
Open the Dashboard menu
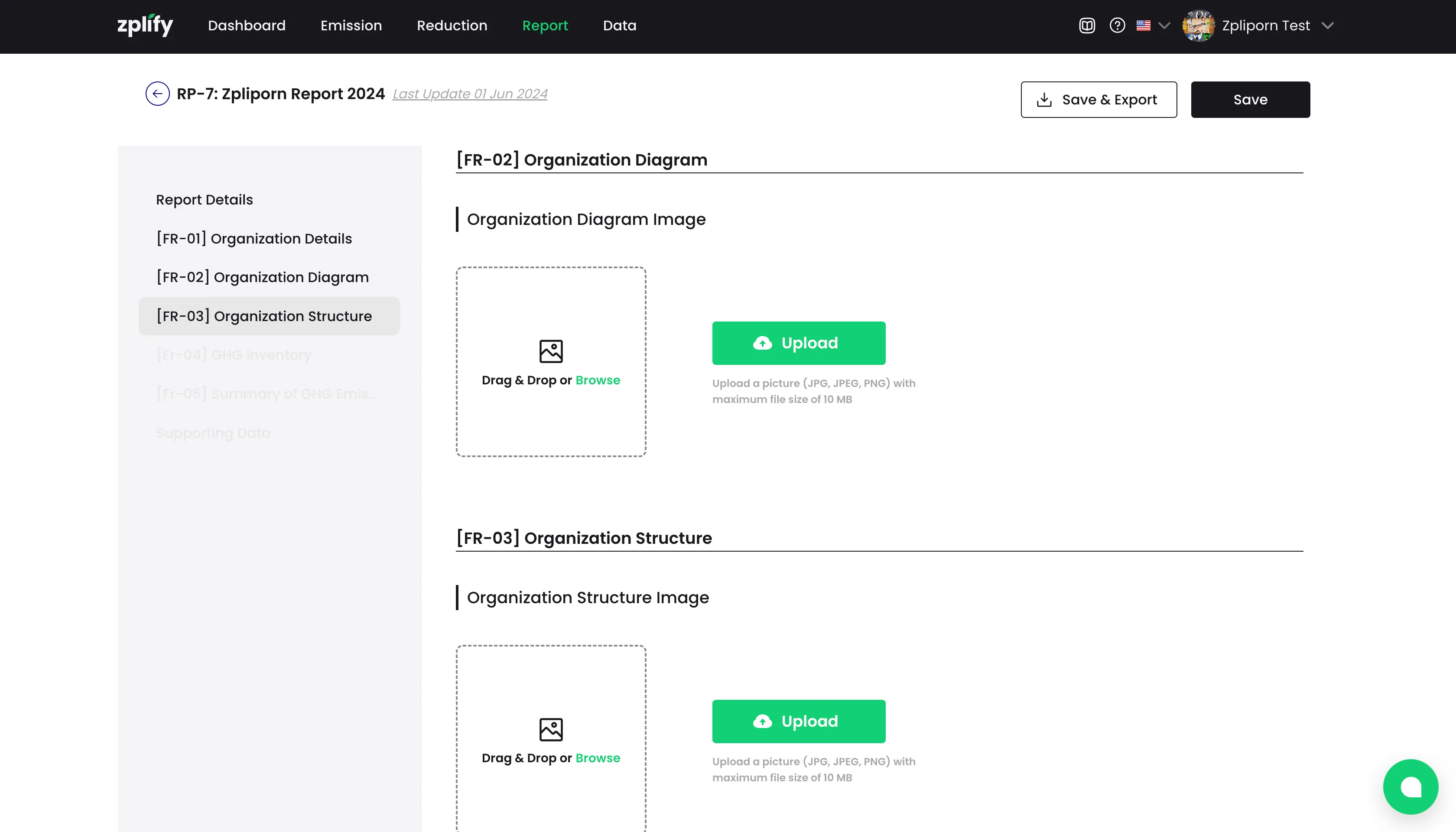pyautogui.click(x=247, y=26)
